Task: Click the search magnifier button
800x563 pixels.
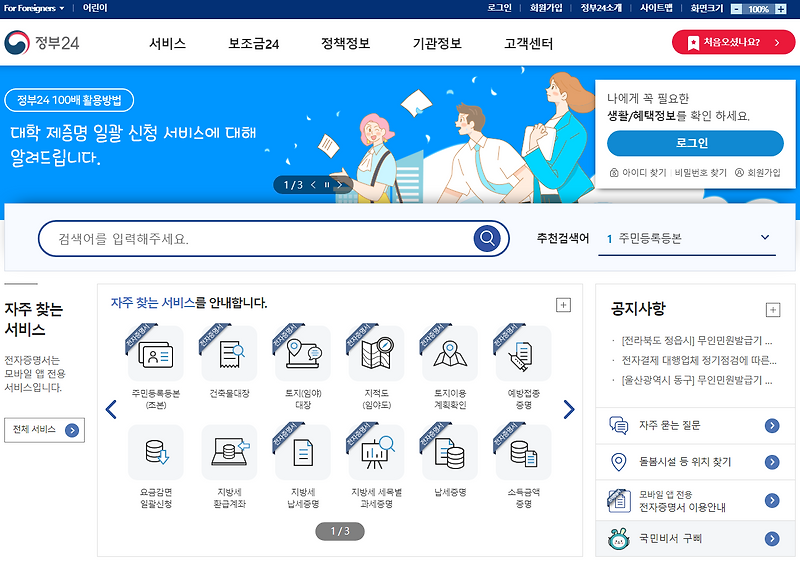Action: click(487, 238)
